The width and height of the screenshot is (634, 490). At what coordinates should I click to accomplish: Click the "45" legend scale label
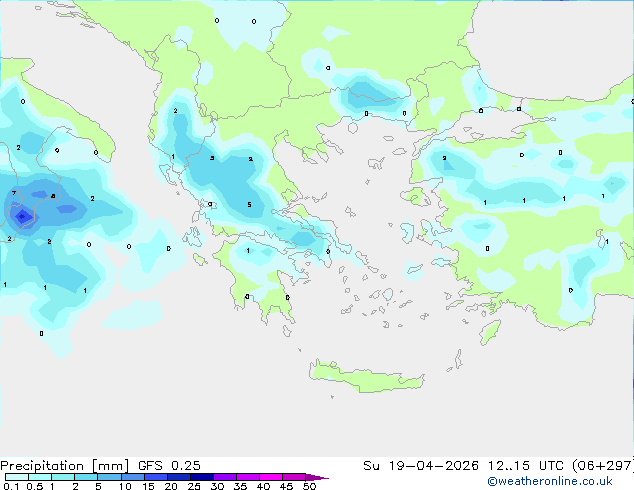click(286, 486)
